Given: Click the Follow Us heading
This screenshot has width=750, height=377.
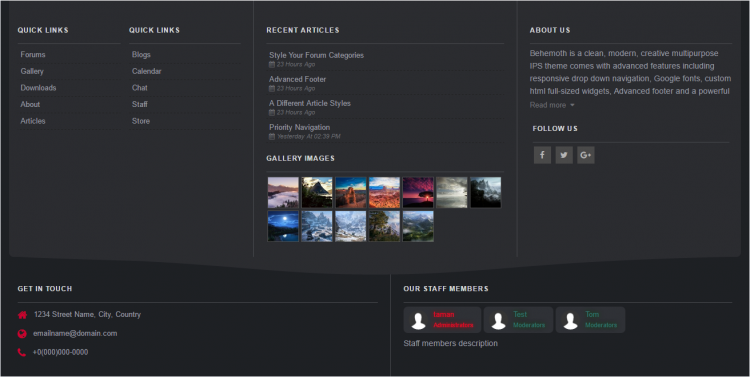Looking at the screenshot, I should [555, 129].
